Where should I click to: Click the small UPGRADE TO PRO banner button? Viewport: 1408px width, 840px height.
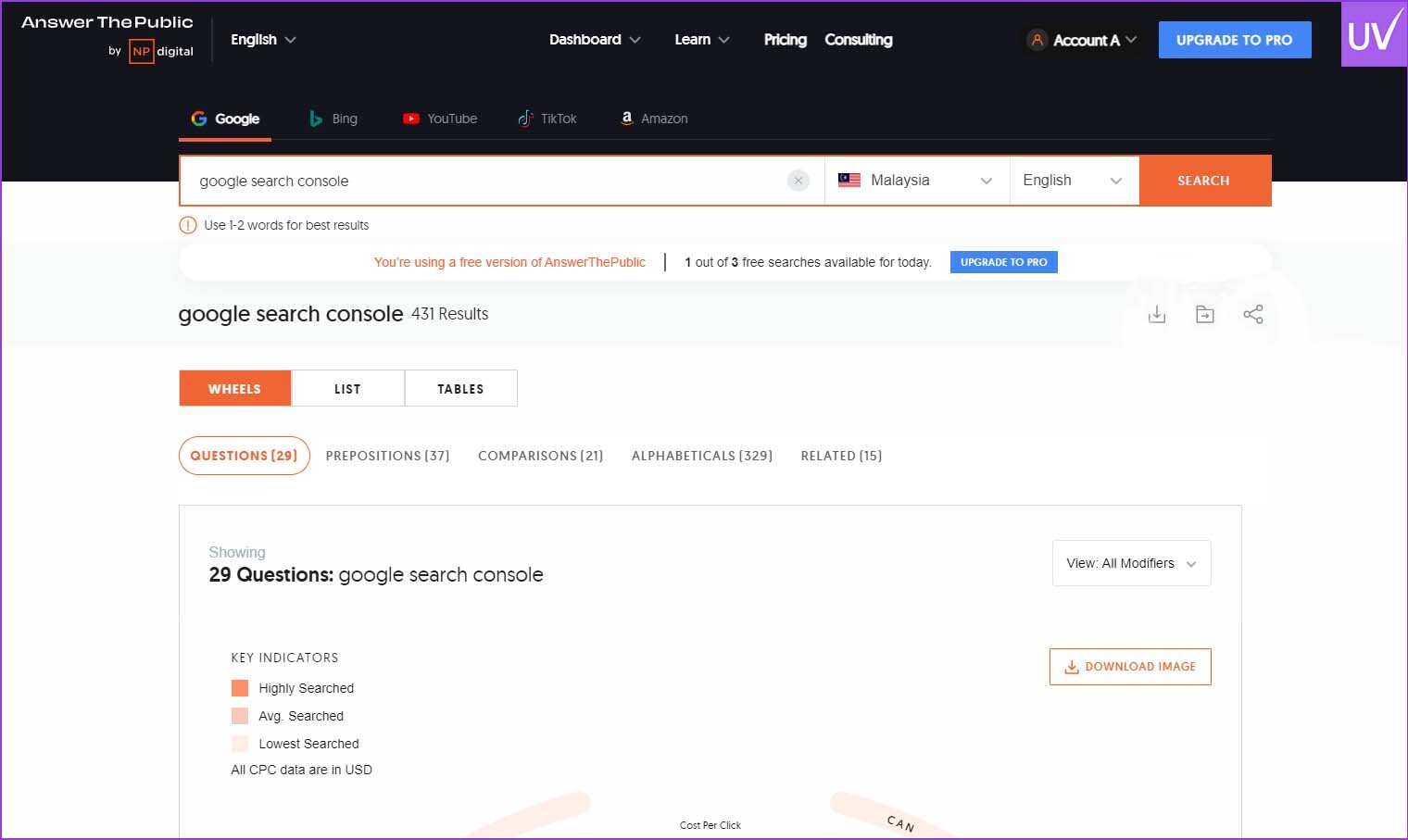(1004, 262)
